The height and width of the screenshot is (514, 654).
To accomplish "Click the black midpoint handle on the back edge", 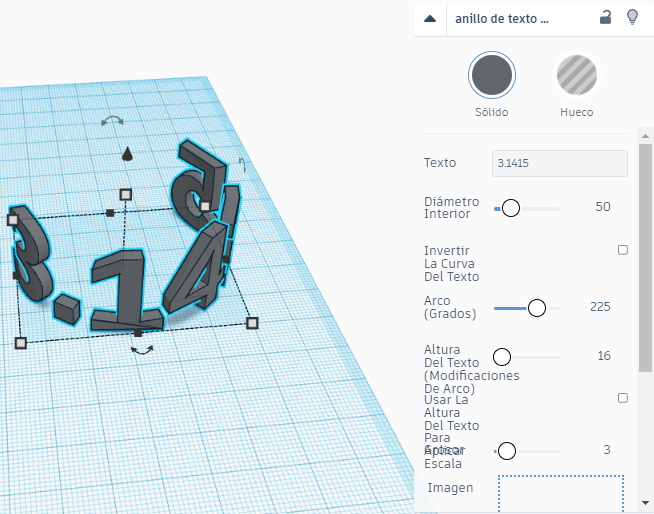I will 110,213.
